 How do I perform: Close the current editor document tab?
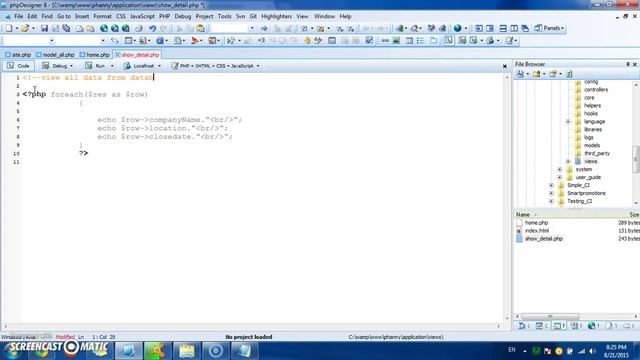pyautogui.click(x=504, y=66)
